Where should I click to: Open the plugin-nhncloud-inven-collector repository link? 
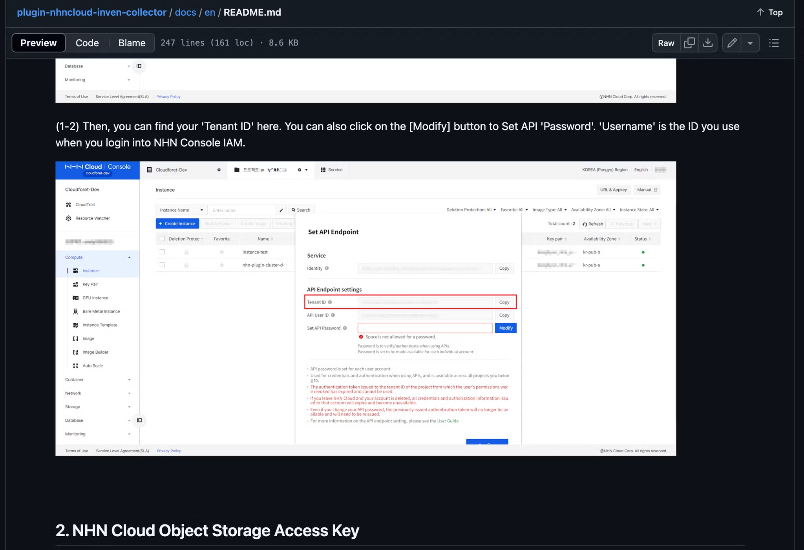point(91,12)
